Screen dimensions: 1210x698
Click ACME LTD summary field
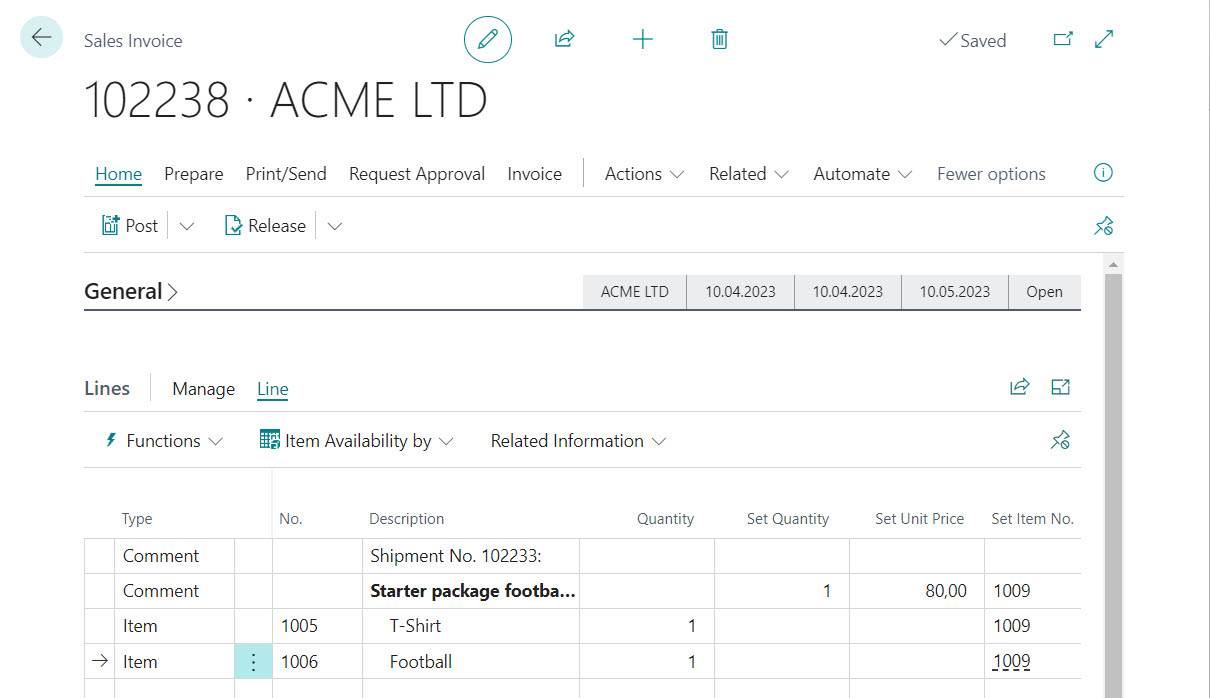tap(635, 292)
